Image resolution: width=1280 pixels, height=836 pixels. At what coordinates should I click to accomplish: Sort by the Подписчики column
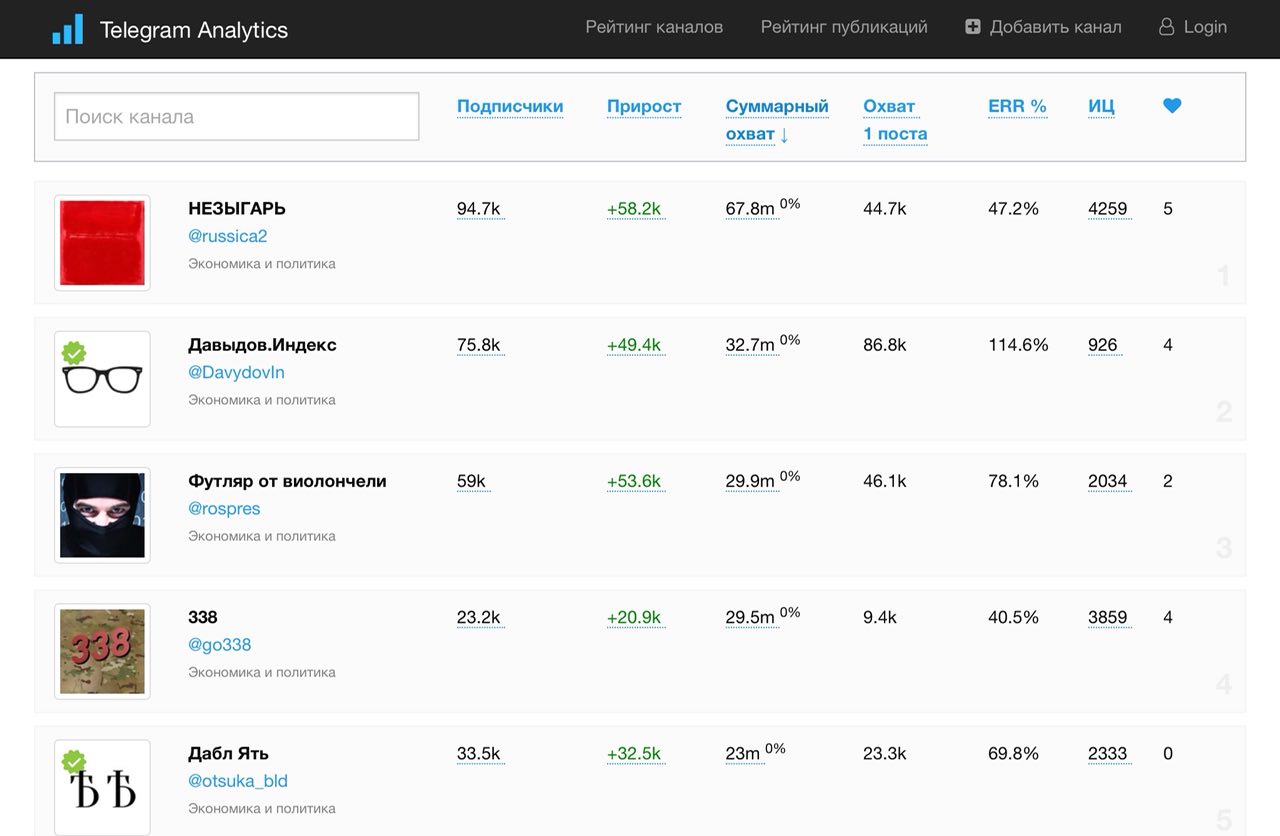pyautogui.click(x=510, y=106)
